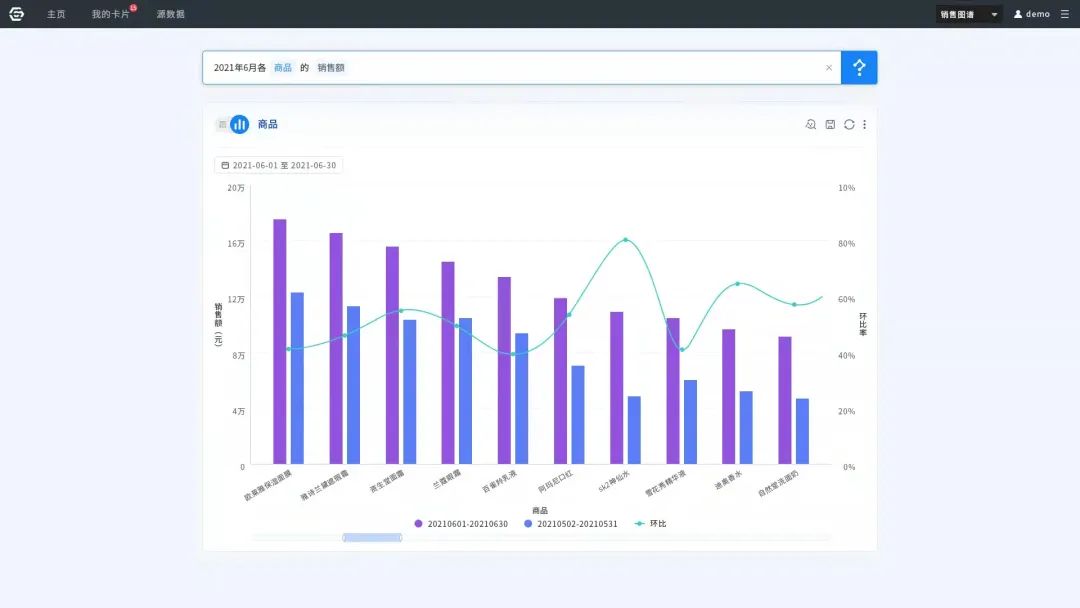
Task: Toggle the 20210502-20210531 legend series
Action: (570, 524)
